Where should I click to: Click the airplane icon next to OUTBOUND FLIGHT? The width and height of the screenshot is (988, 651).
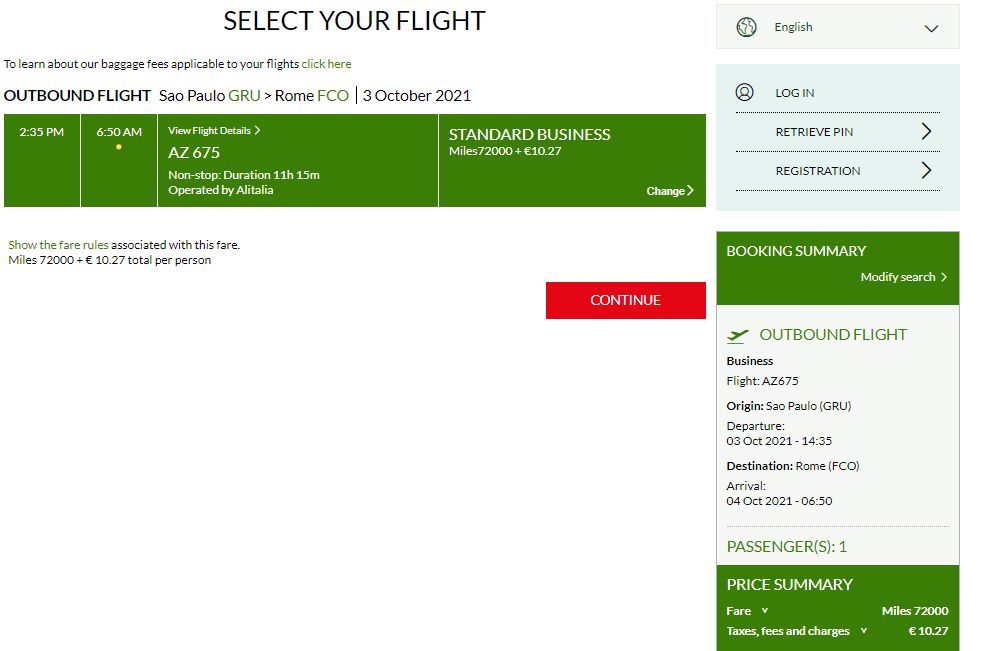tap(738, 335)
